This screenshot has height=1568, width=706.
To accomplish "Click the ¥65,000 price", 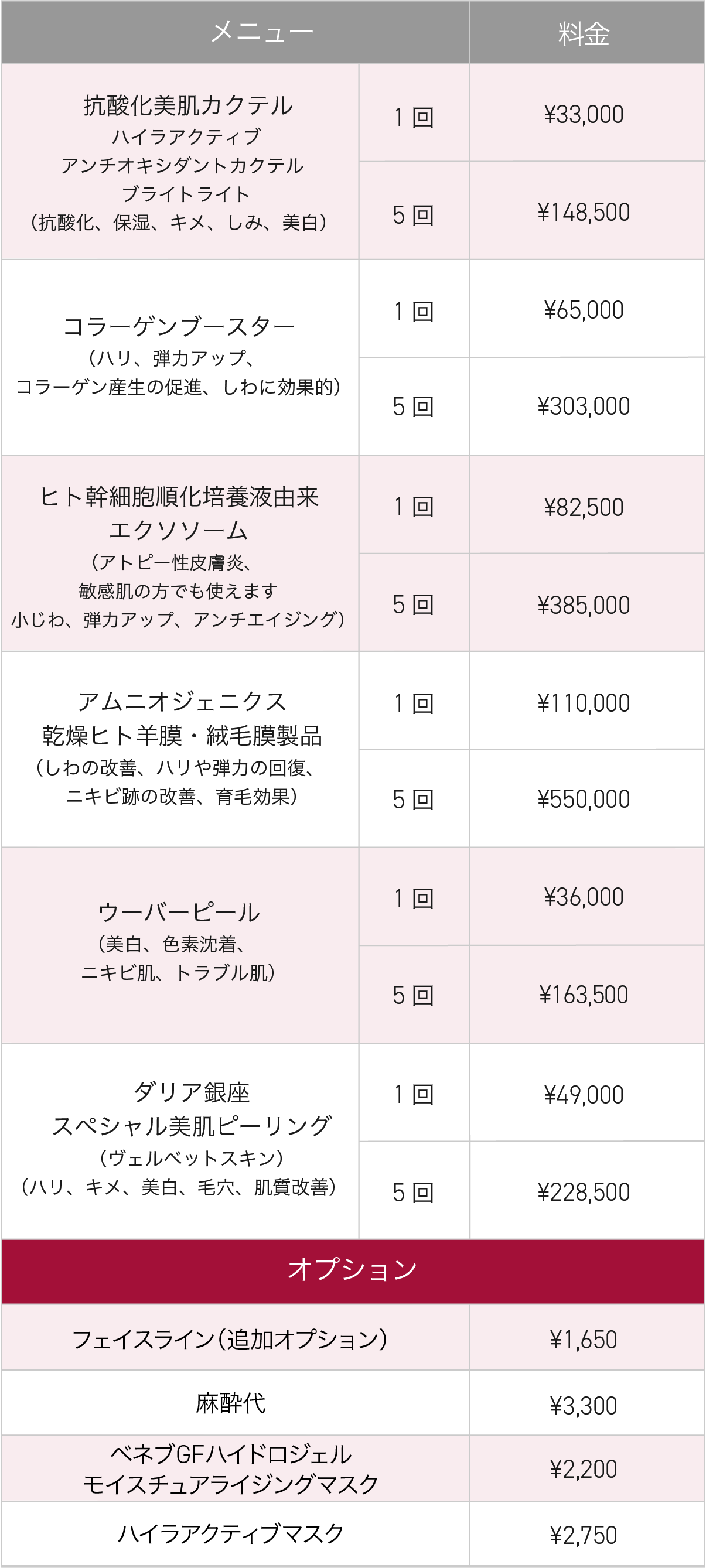I will pos(584,310).
